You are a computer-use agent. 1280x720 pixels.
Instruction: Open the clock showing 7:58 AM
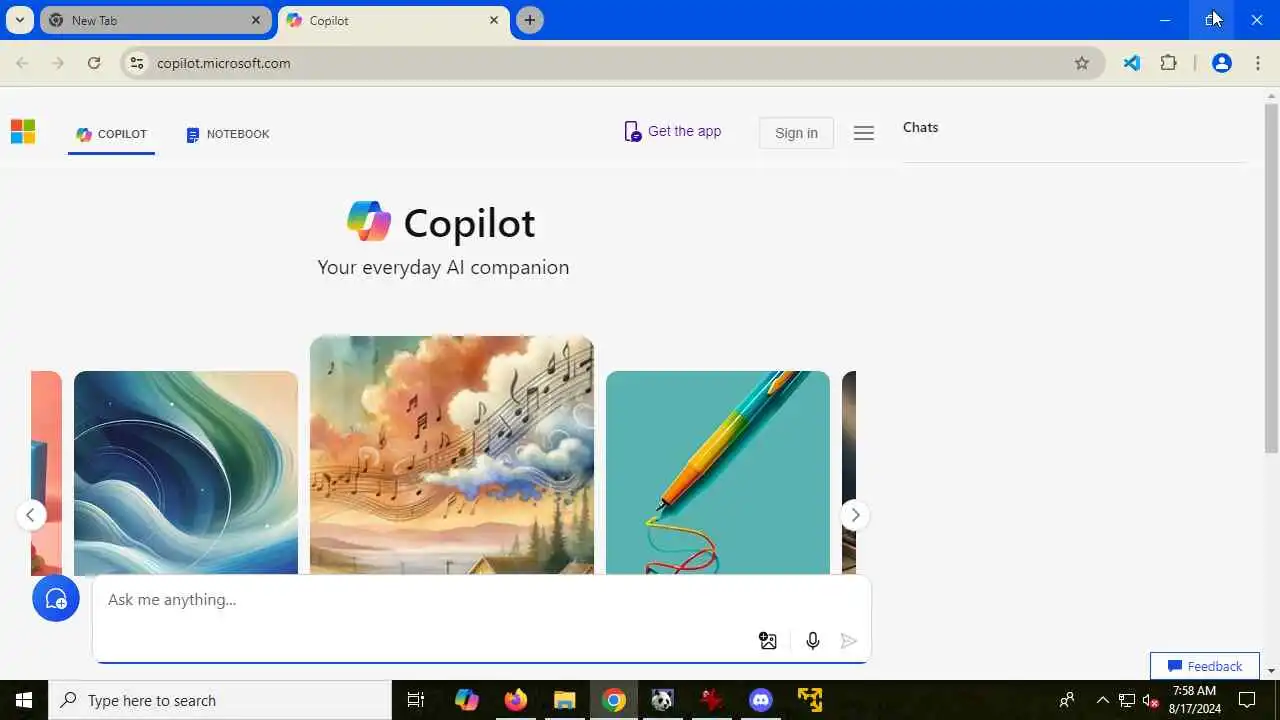click(x=1195, y=700)
